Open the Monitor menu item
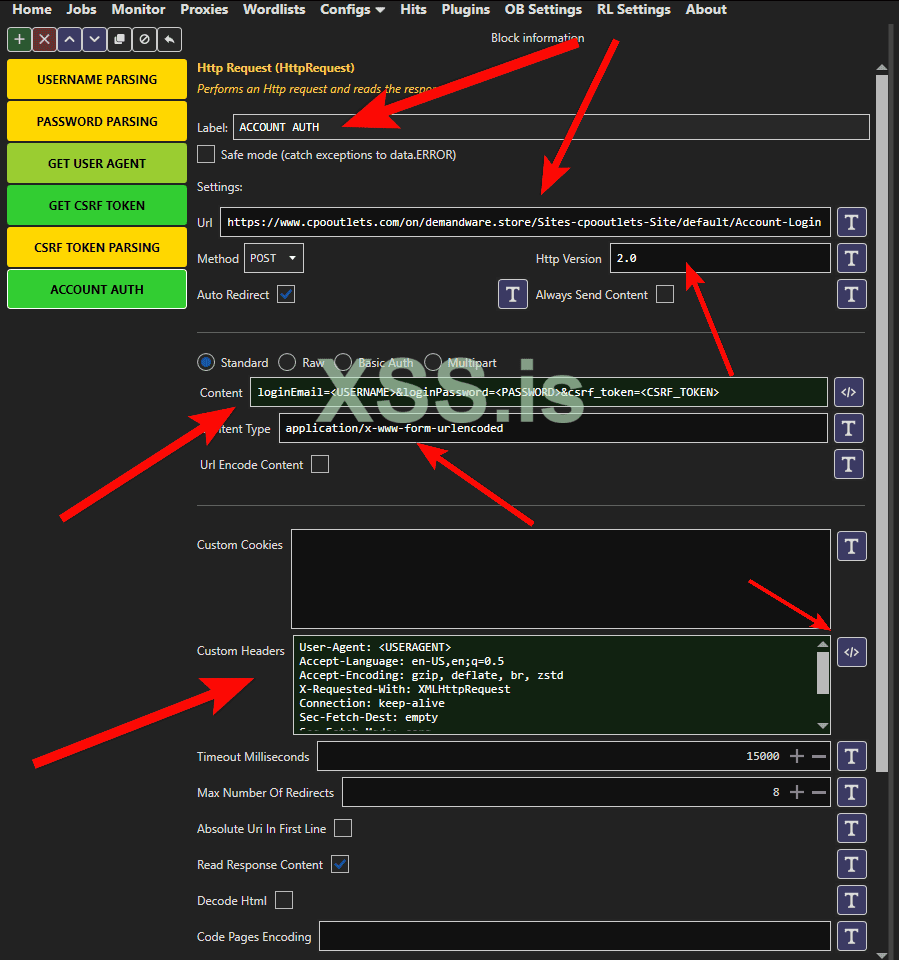899x960 pixels. [x=138, y=9]
